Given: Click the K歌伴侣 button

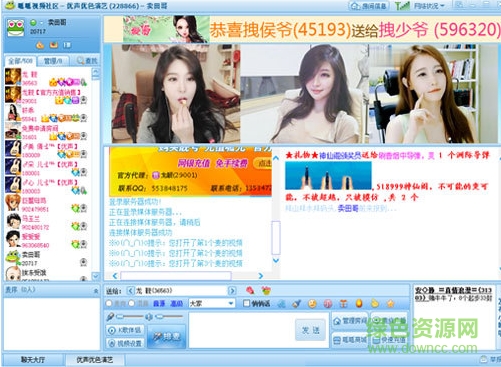Looking at the screenshot, I should 126,330.
